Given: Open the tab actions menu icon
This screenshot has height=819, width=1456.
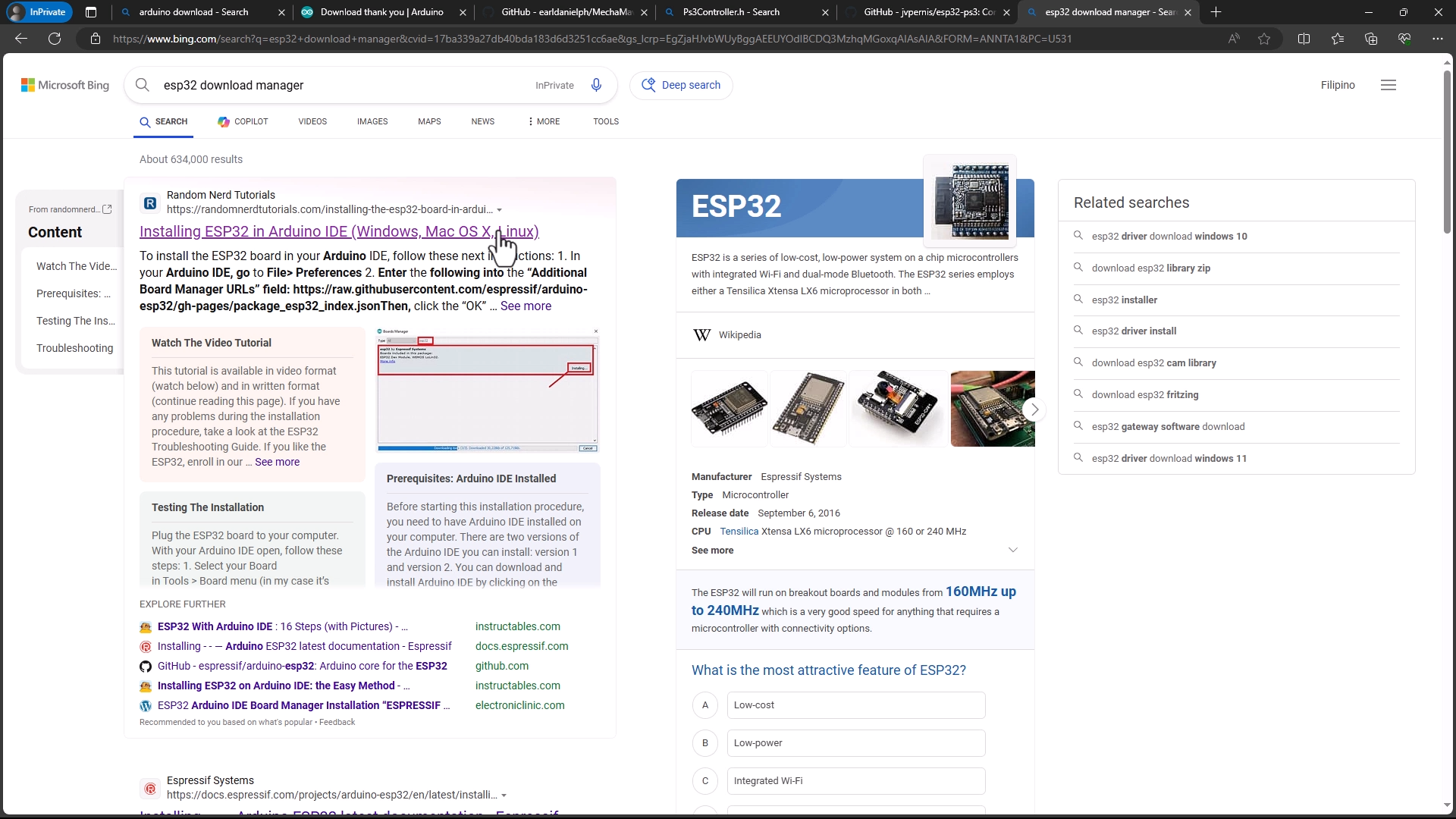Looking at the screenshot, I should (x=91, y=12).
